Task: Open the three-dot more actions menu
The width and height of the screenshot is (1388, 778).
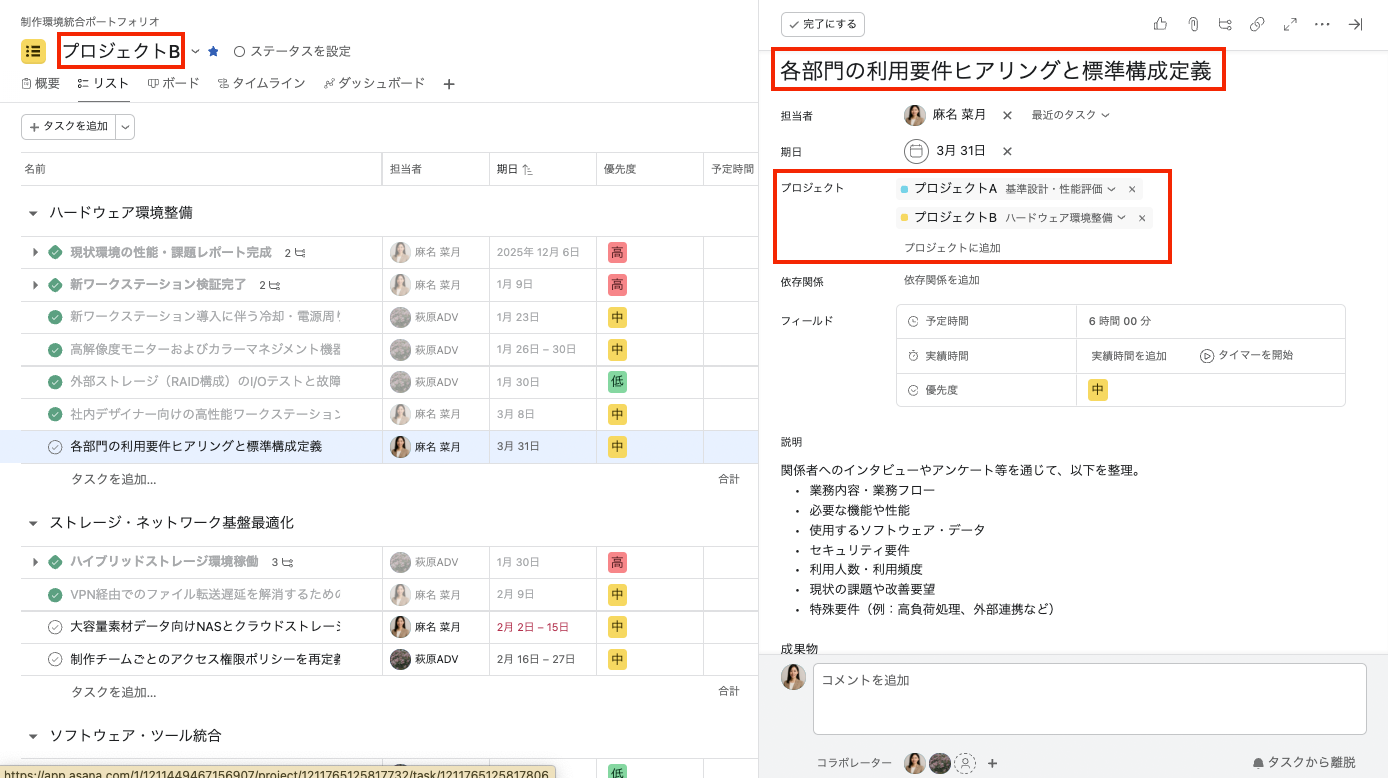Action: point(1322,24)
